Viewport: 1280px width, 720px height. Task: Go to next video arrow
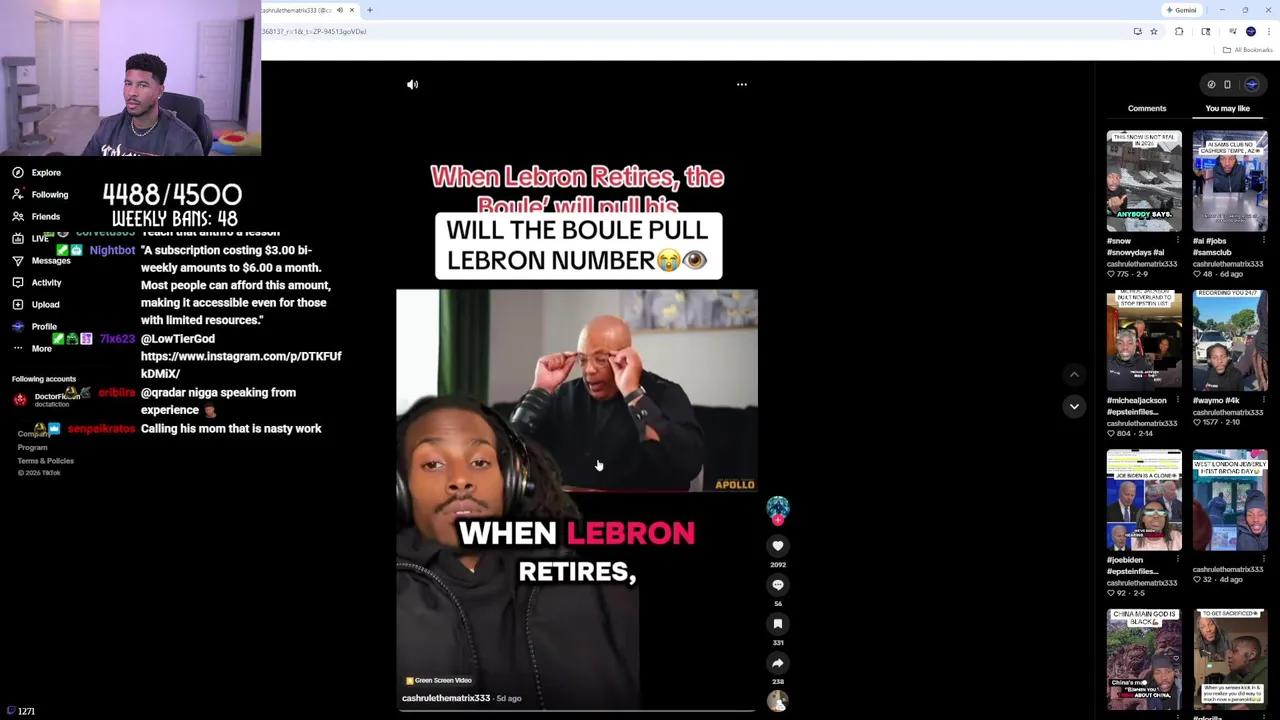tap(1074, 406)
